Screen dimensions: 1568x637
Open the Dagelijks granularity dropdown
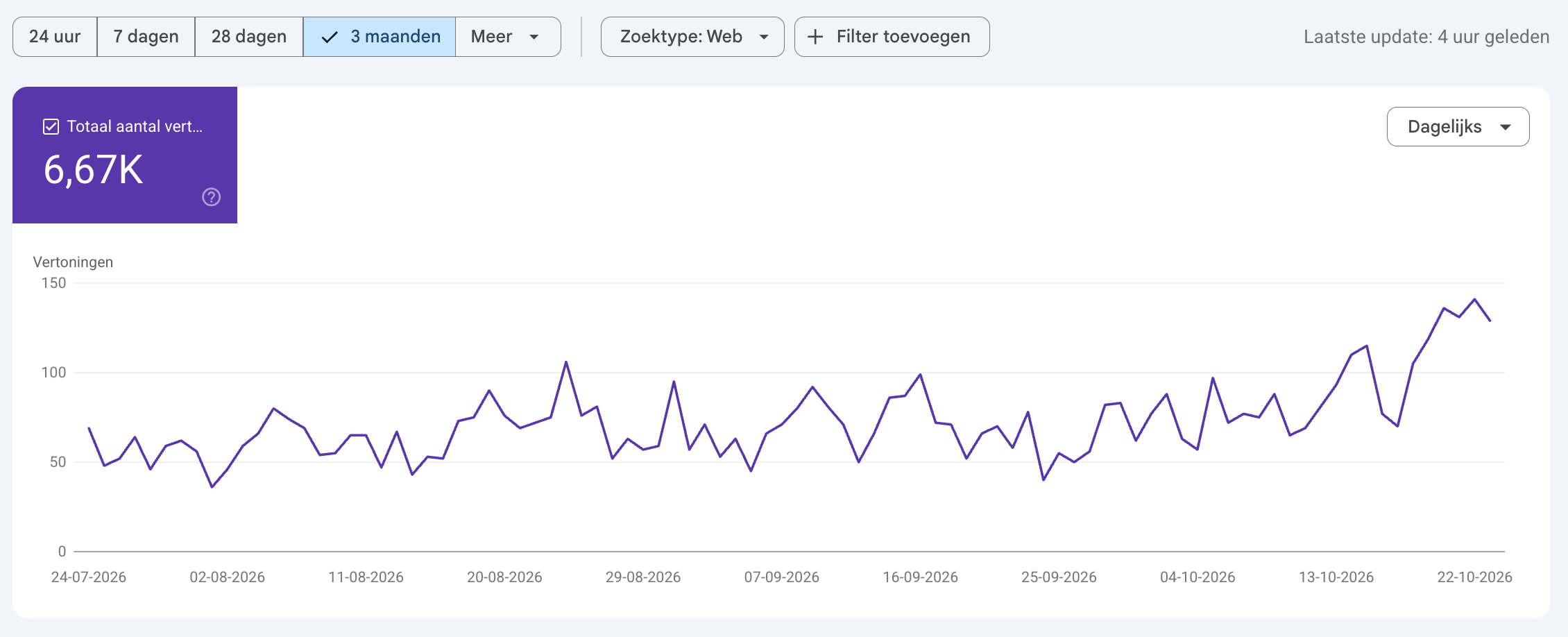pyautogui.click(x=1458, y=126)
